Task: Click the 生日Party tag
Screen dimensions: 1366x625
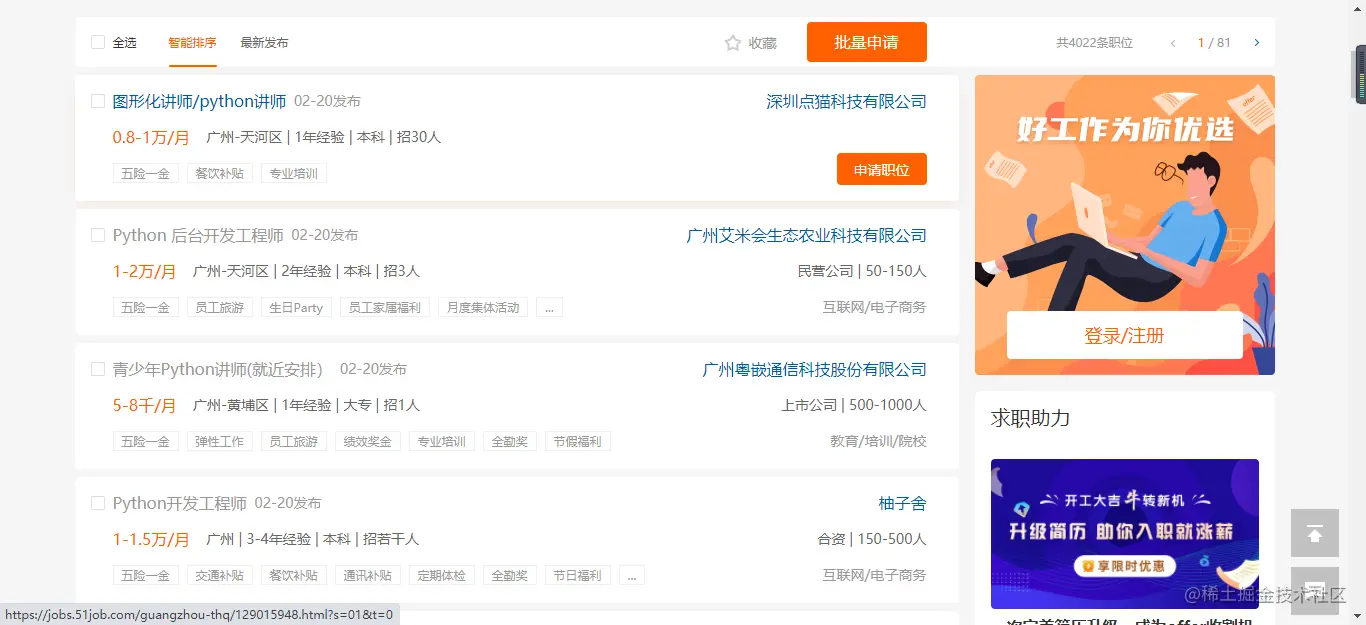Action: pyautogui.click(x=296, y=307)
